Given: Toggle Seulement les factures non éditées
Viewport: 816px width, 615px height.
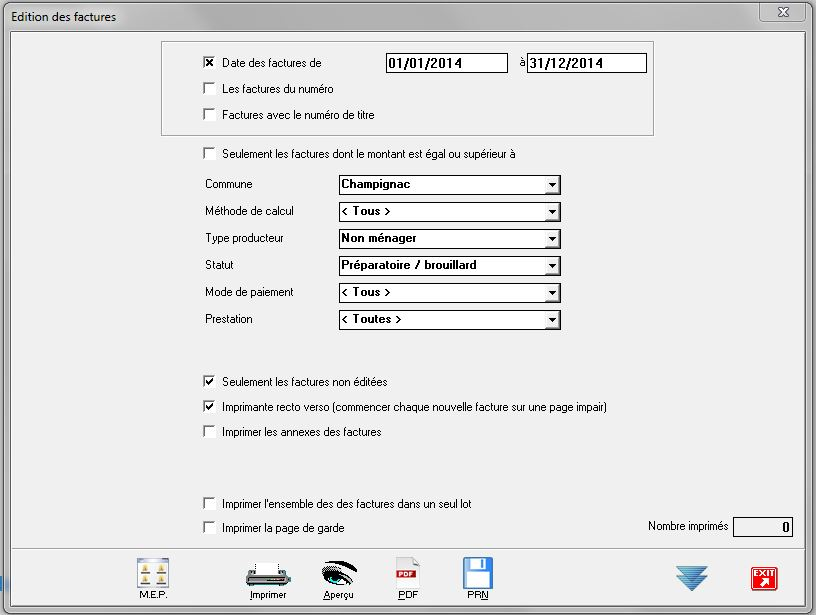Looking at the screenshot, I should [x=209, y=381].
